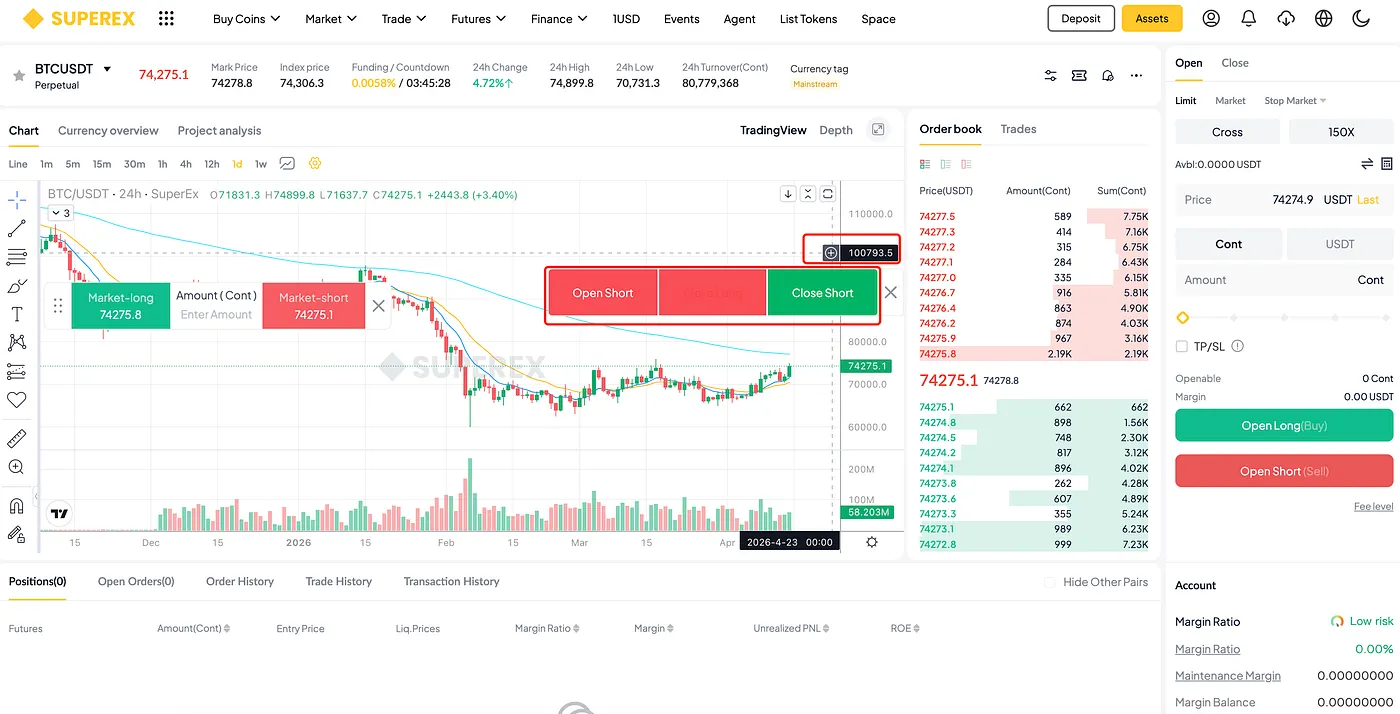Image resolution: width=1400 pixels, height=714 pixels.
Task: Click the Market-long chart button
Action: [121, 306]
